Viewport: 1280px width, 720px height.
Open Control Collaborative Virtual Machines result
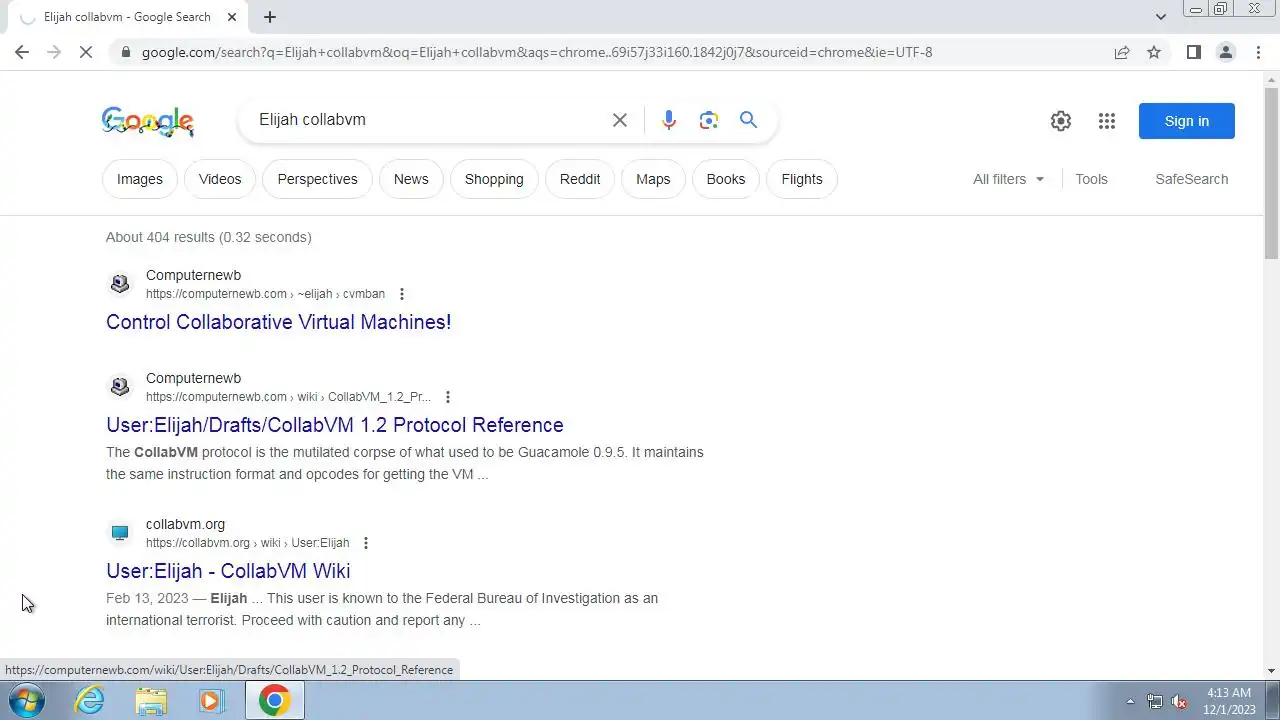[x=279, y=322]
